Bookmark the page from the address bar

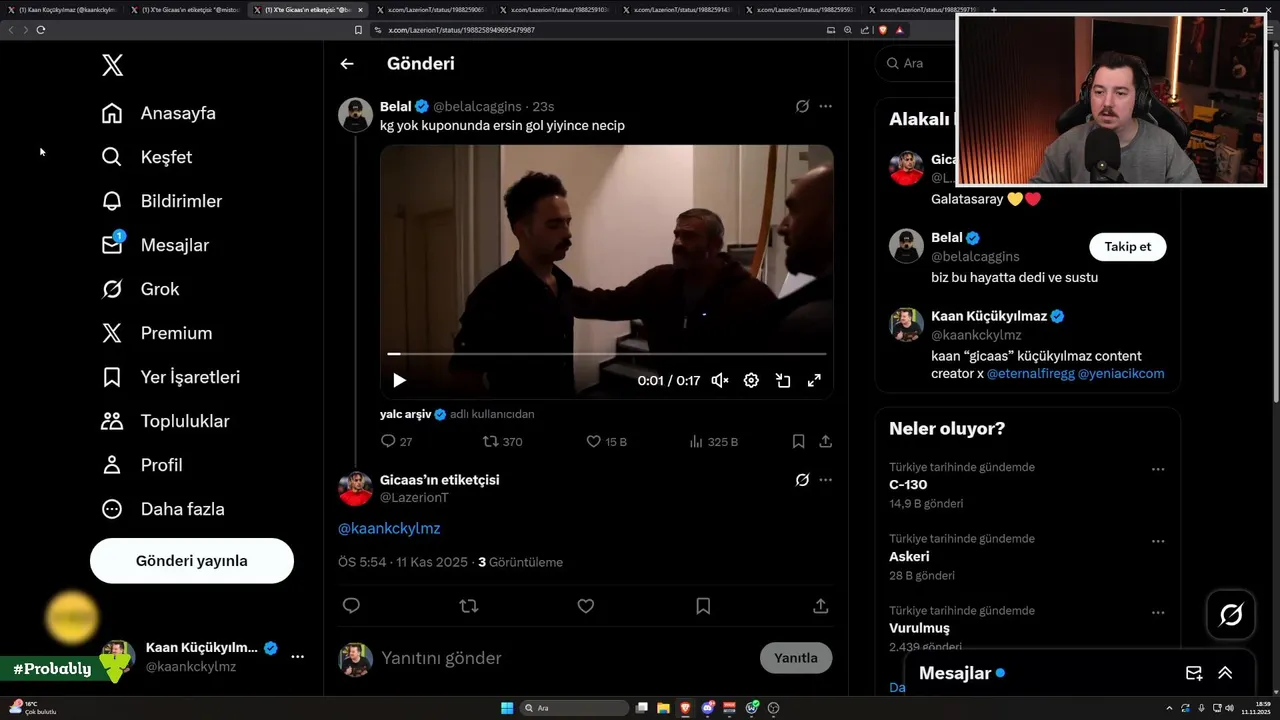coord(359,30)
